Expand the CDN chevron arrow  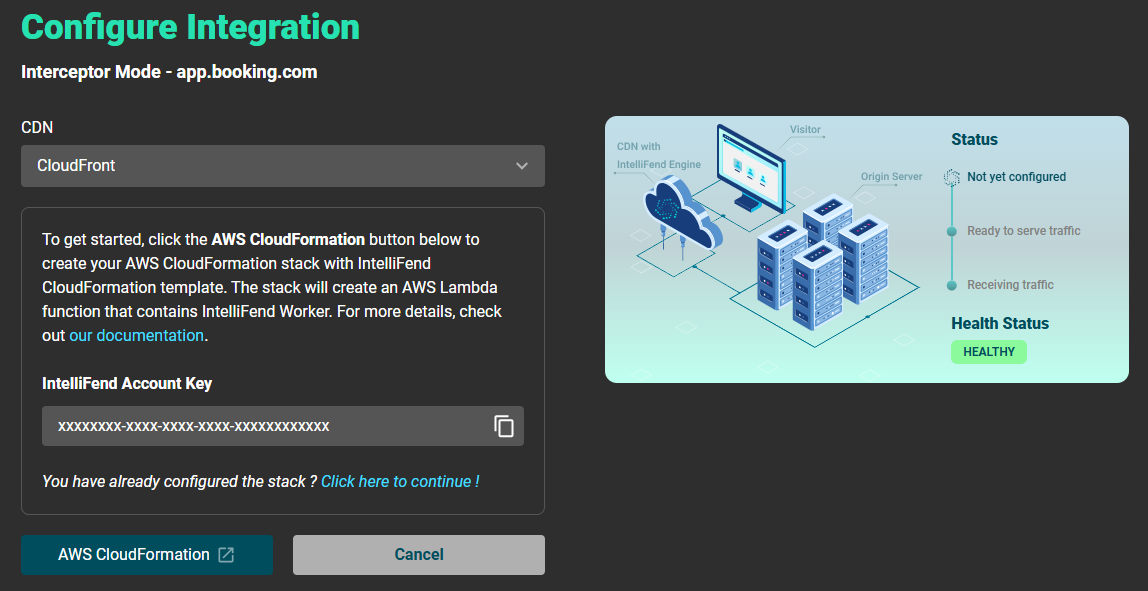522,166
